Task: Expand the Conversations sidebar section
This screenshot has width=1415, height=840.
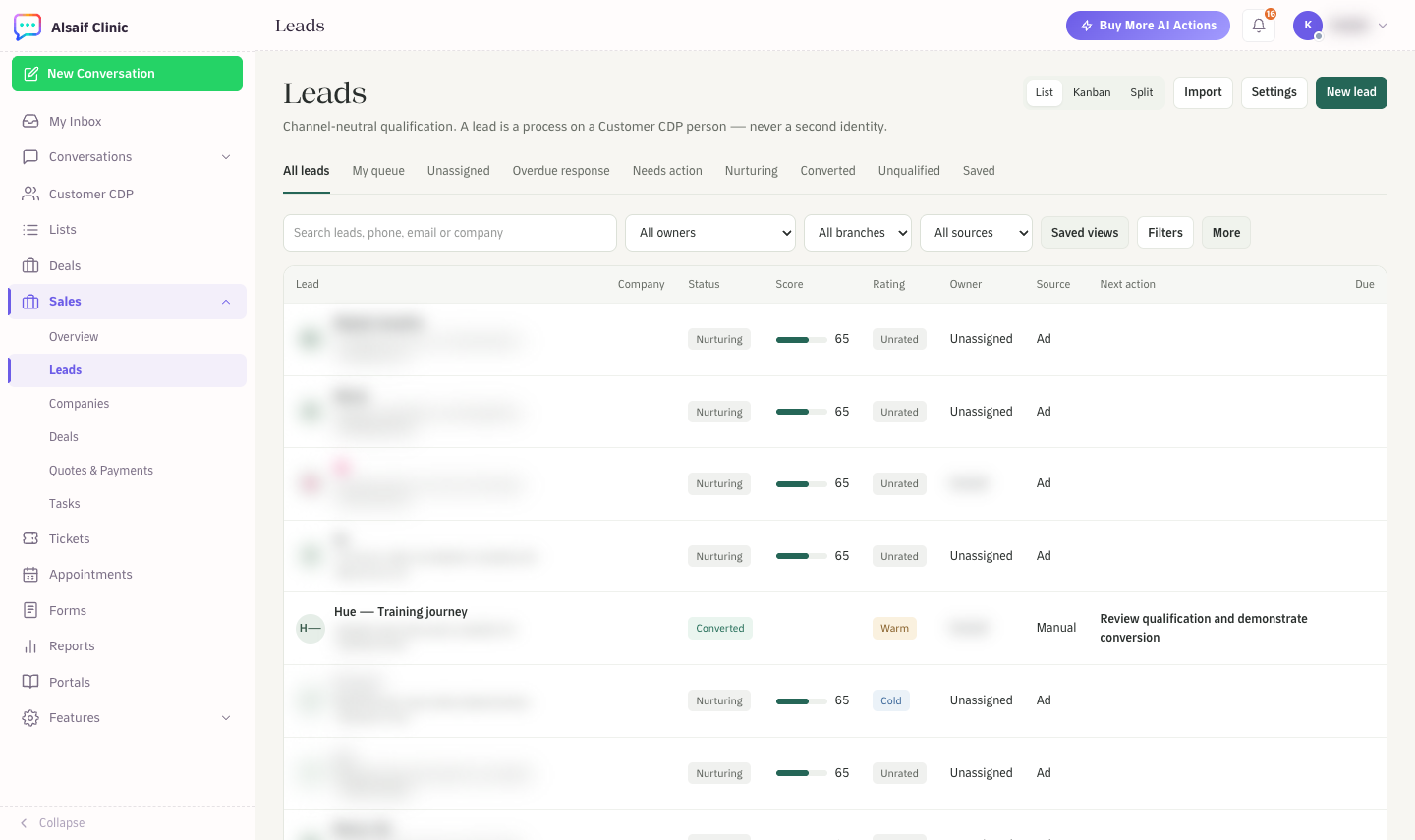Action: 226,157
